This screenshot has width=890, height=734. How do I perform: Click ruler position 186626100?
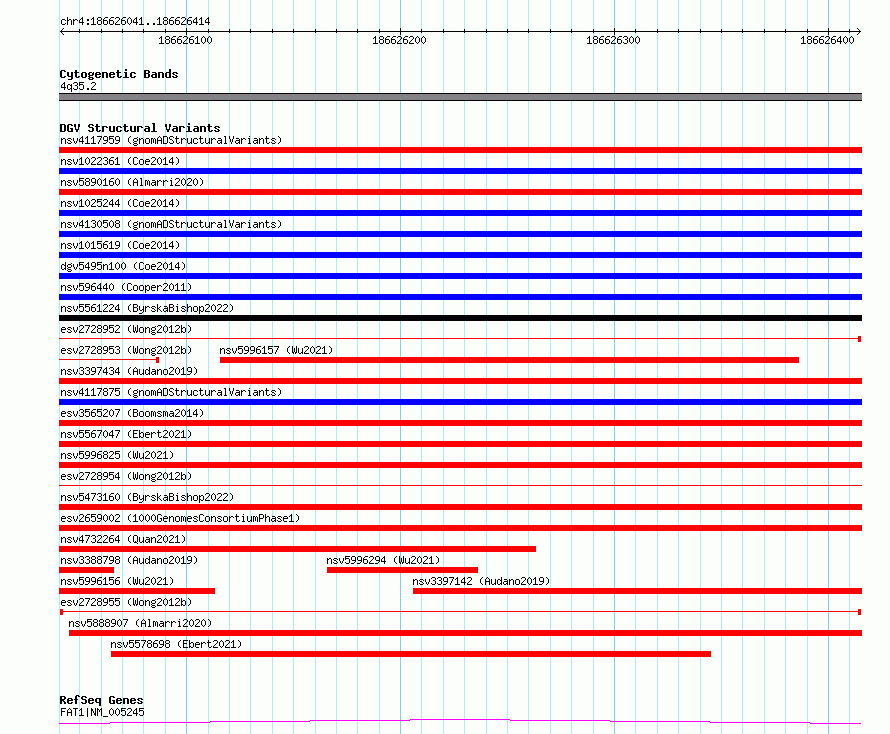185,40
